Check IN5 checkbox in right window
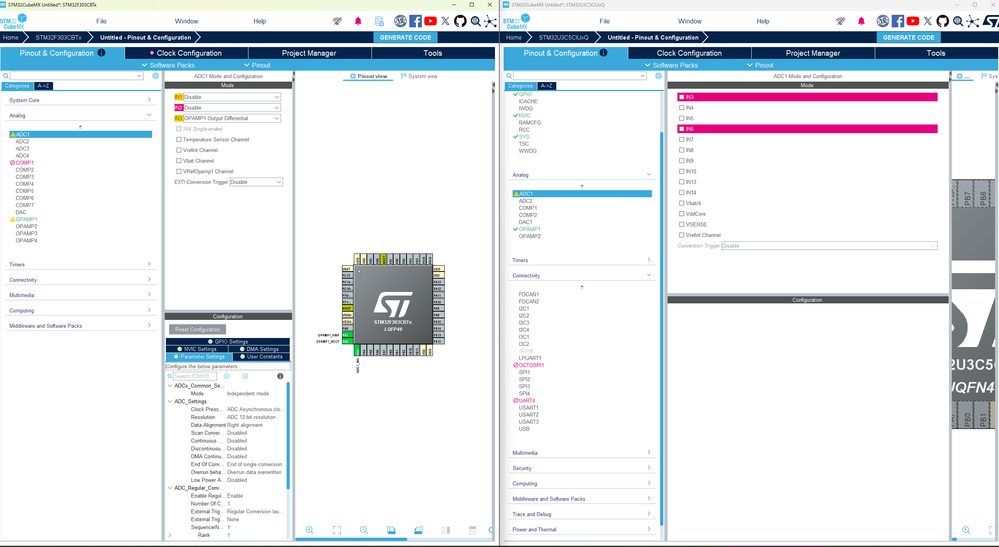 tap(682, 118)
